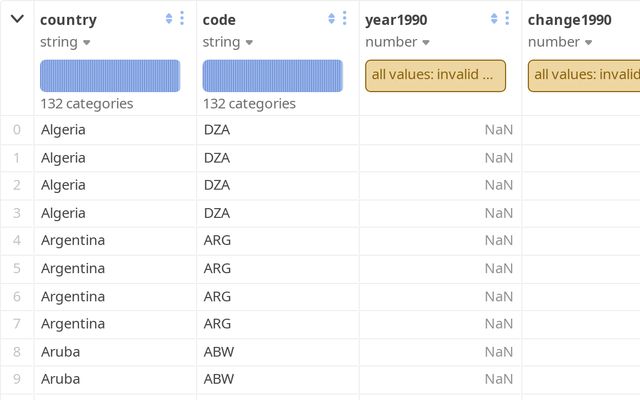Collapse the column summary header chevron
640x400 pixels.
pos(17,19)
